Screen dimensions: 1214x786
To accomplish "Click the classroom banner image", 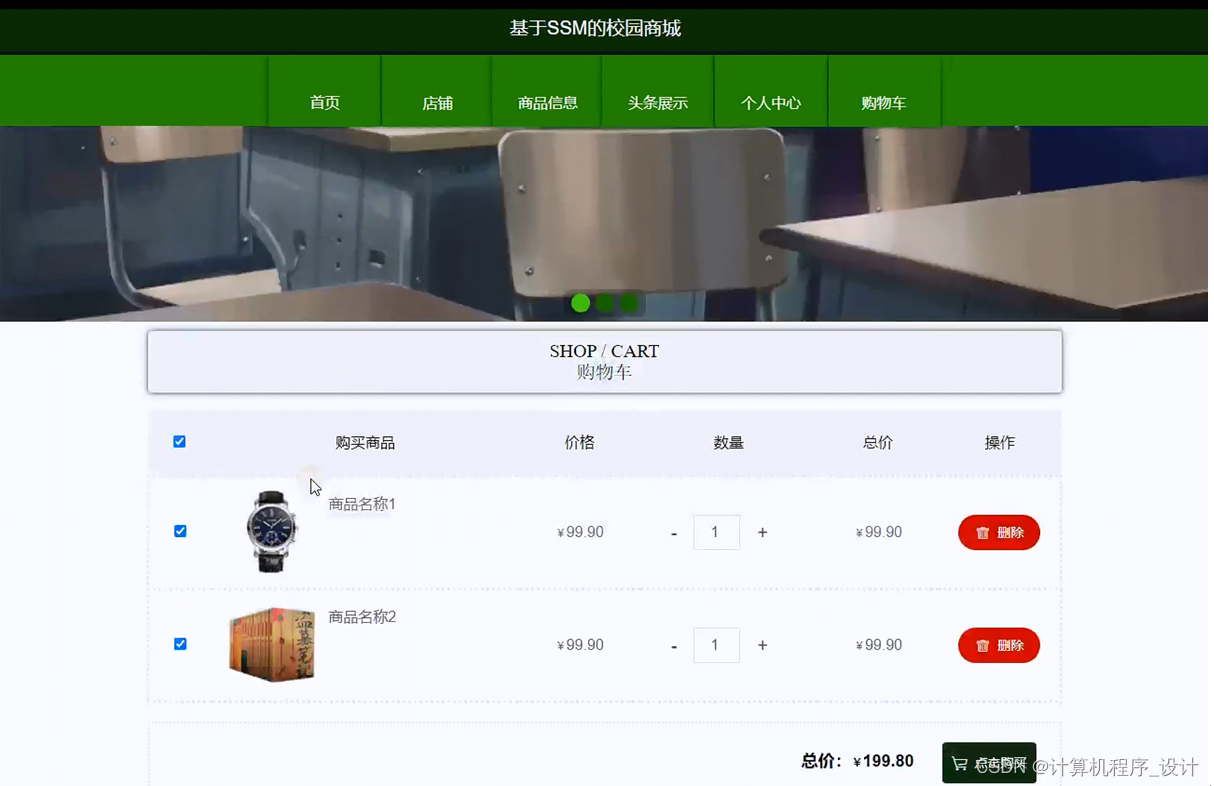I will (604, 224).
